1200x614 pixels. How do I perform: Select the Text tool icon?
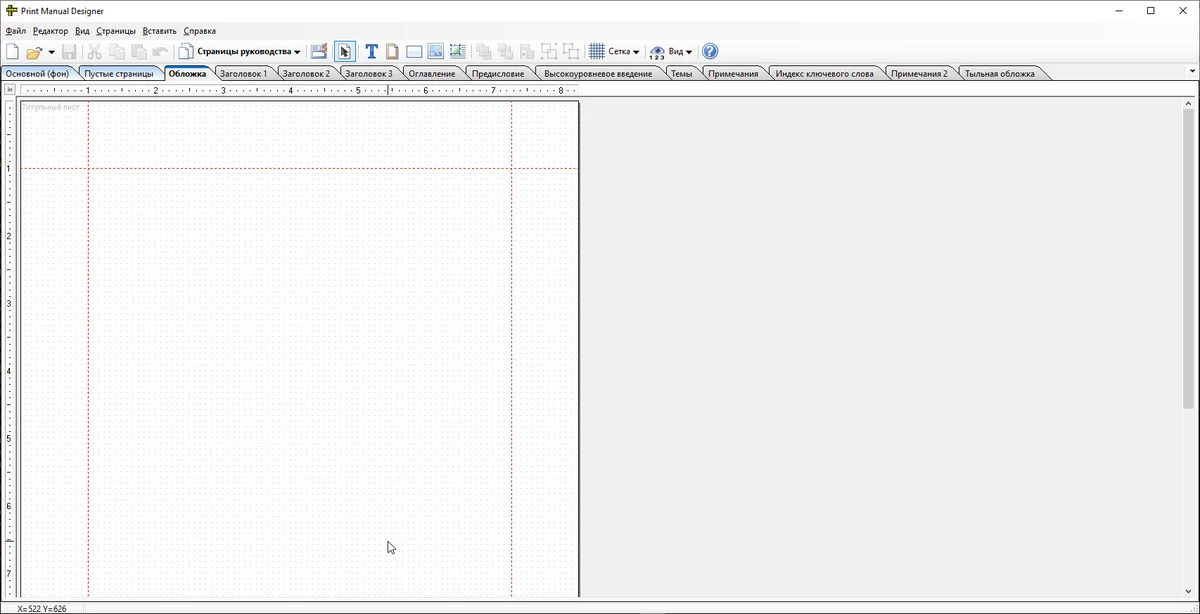(x=371, y=51)
